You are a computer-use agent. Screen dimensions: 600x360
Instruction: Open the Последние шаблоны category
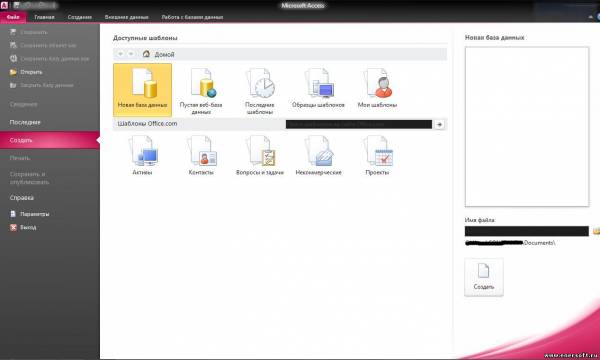point(260,91)
